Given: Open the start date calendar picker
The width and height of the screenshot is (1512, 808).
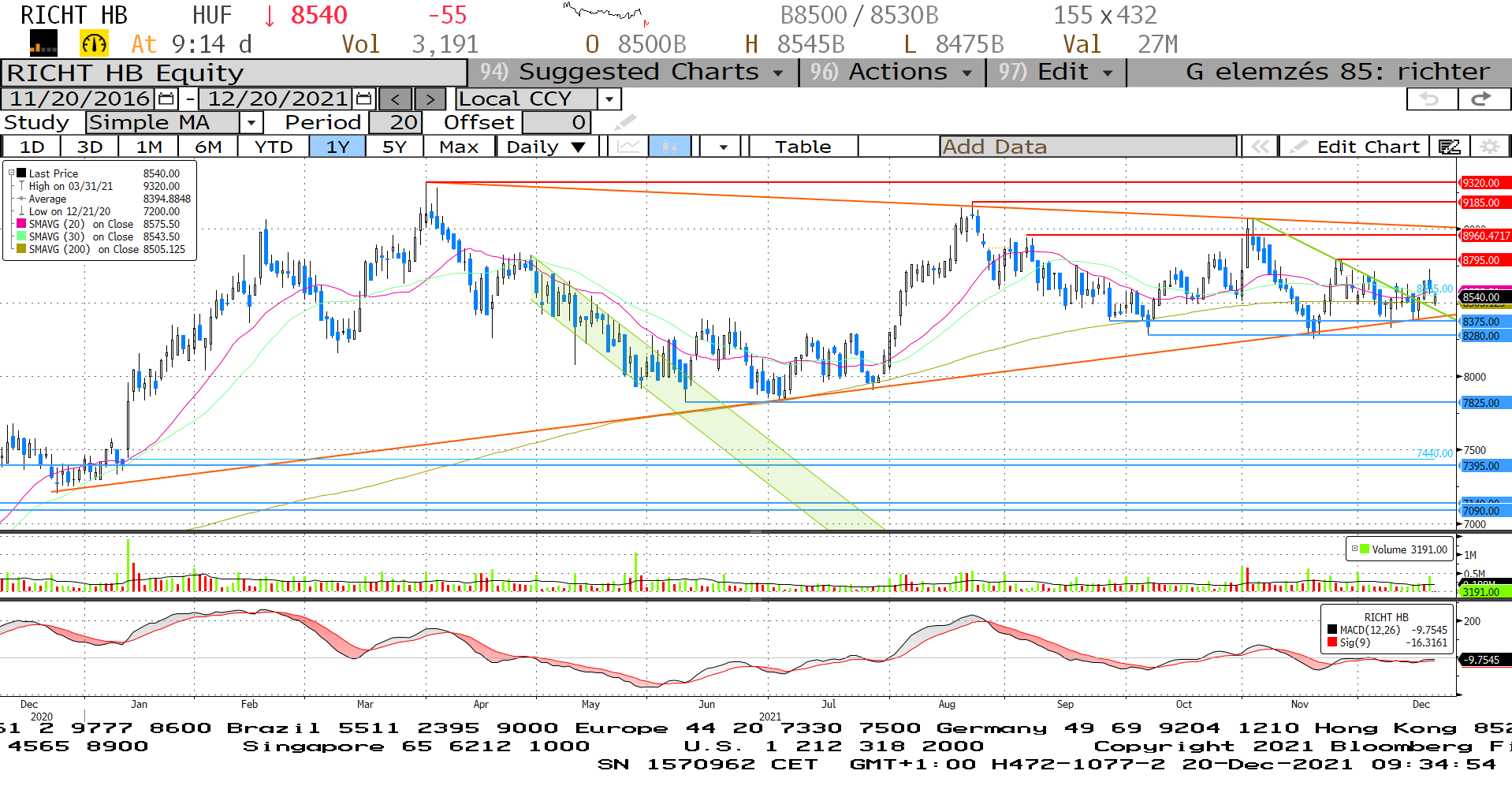Looking at the screenshot, I should click(166, 99).
